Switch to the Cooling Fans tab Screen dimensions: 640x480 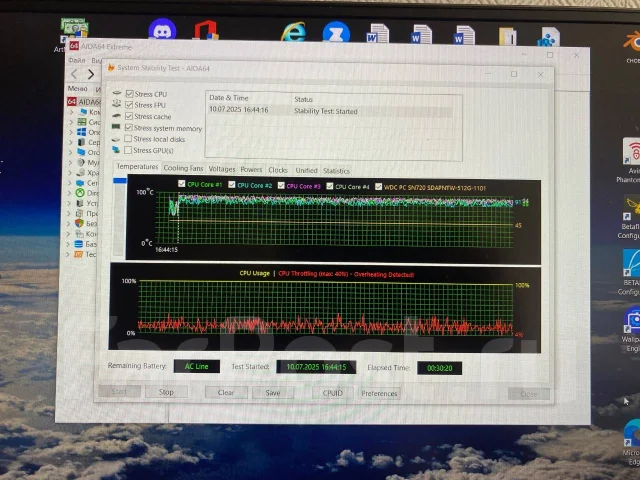183,168
